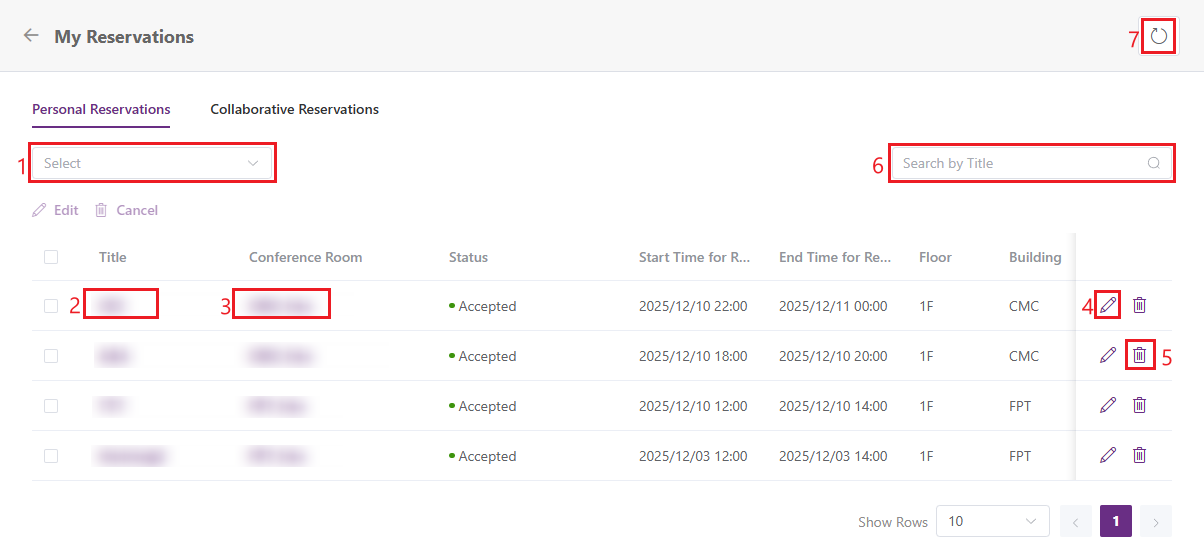Edit the reservation starting 2025/12/10 22:00
Screen dimensions: 1204x553
[1107, 305]
